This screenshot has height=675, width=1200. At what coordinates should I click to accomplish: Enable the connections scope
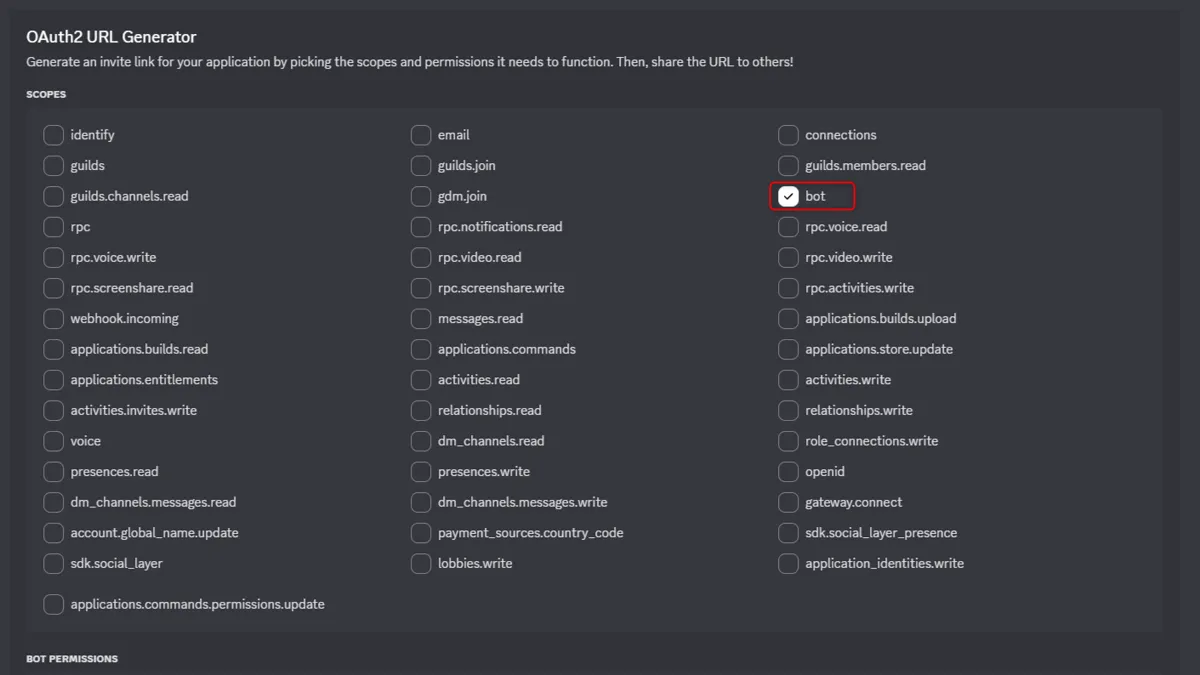(788, 134)
